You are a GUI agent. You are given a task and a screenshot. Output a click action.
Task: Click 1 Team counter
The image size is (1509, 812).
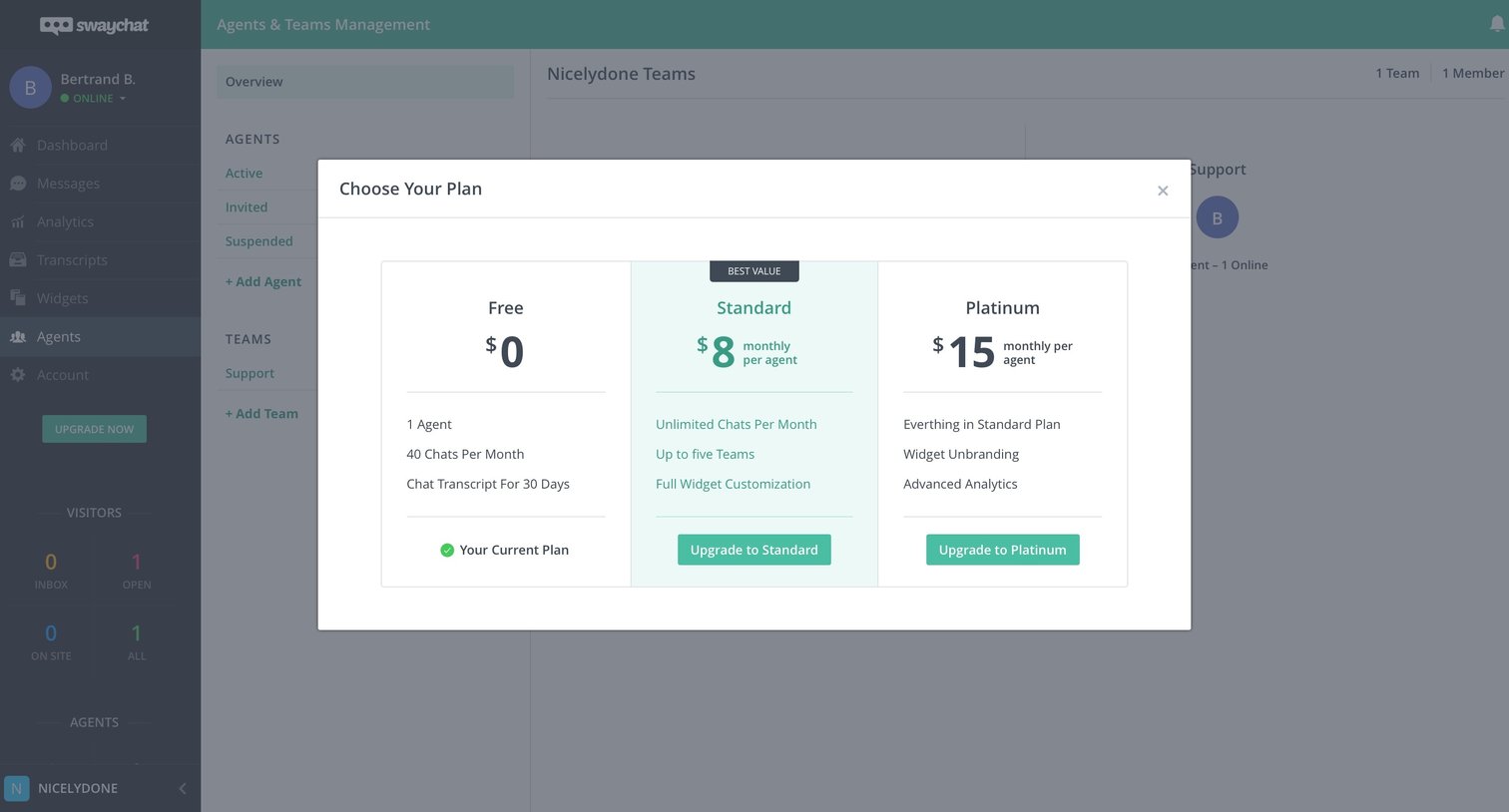point(1397,73)
